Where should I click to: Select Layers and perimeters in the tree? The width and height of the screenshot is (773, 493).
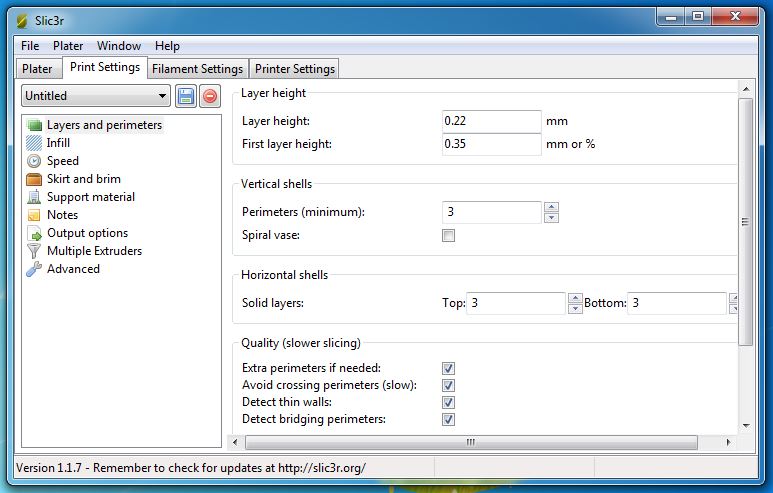(x=104, y=125)
